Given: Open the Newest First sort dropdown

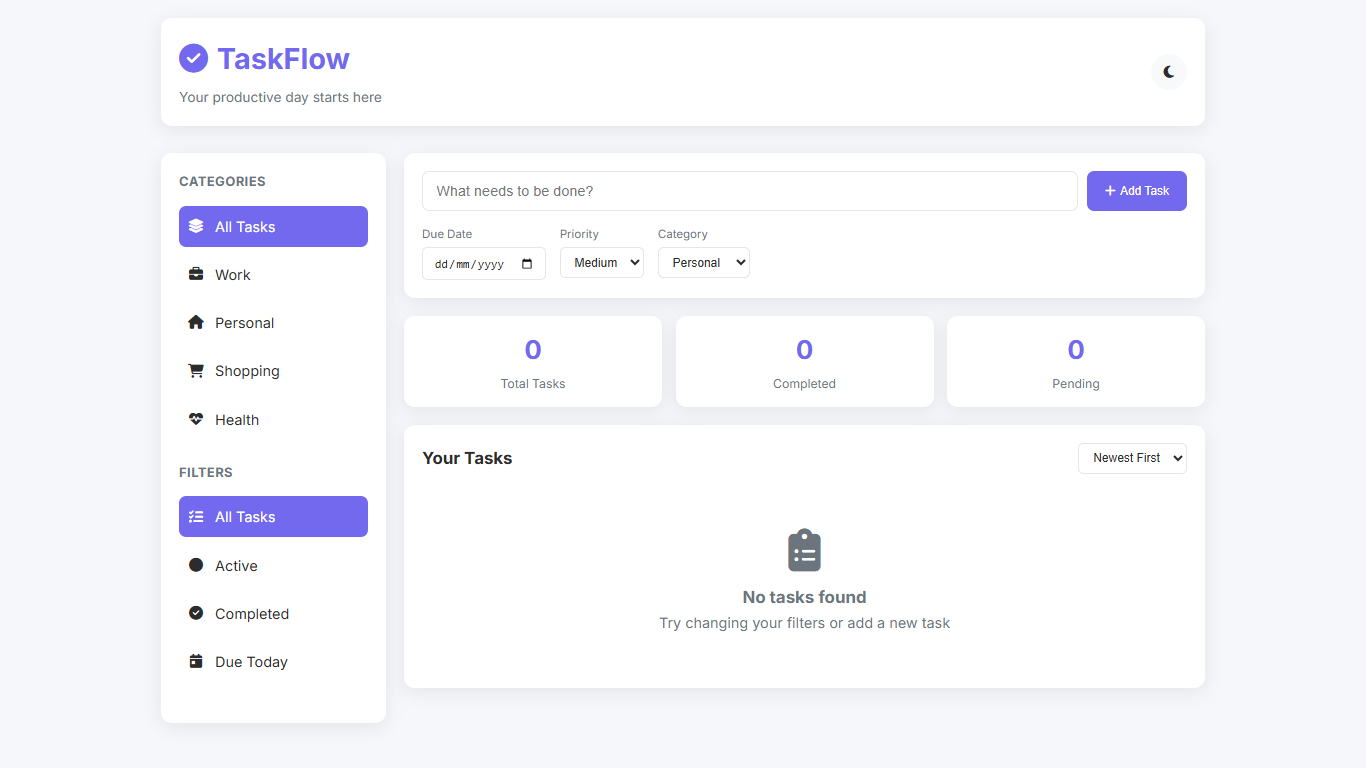Looking at the screenshot, I should 1132,458.
